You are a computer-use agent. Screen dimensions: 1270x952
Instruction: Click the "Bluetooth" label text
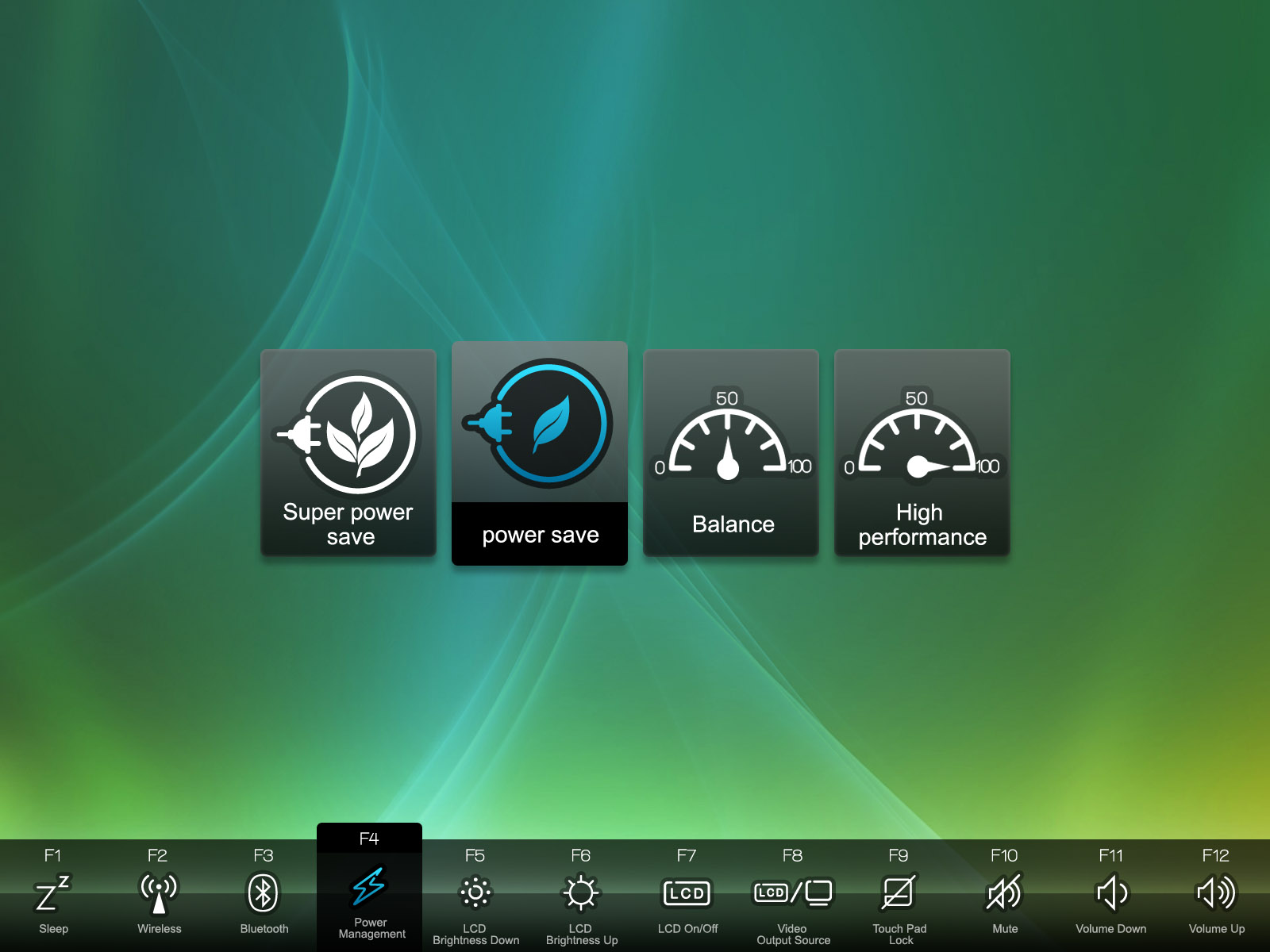(264, 928)
